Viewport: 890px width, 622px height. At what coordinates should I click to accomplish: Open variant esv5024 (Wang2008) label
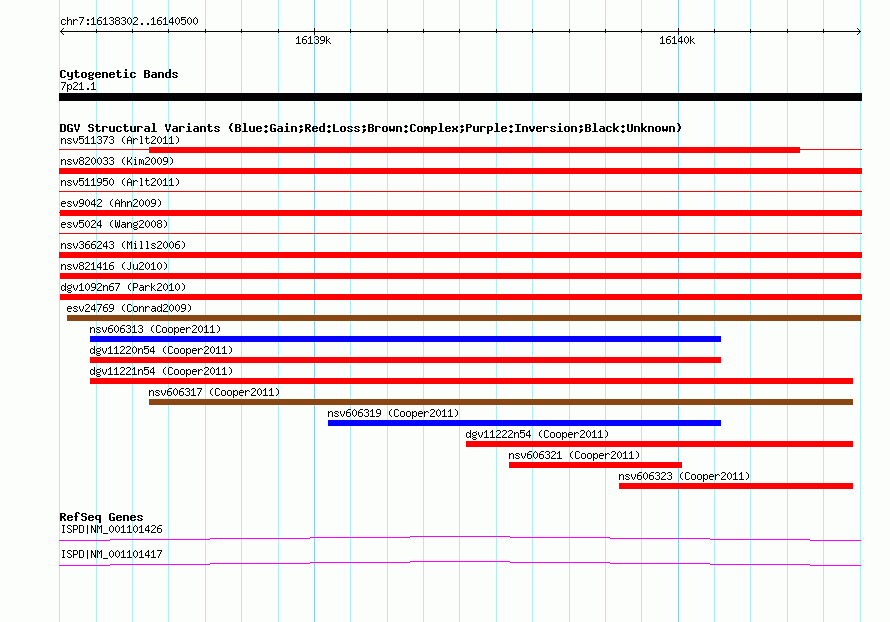[114, 224]
